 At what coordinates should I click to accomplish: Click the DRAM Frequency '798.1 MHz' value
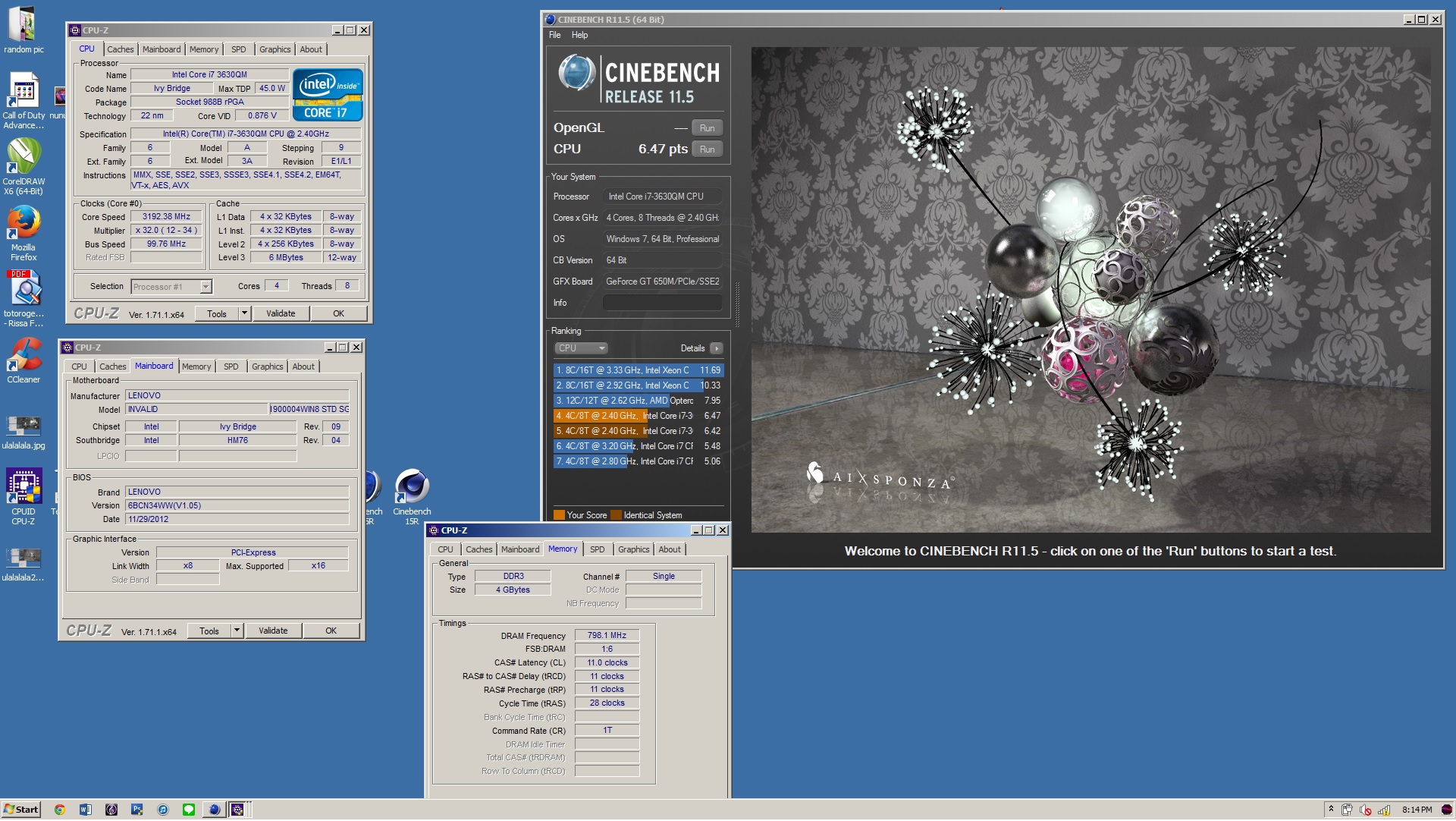coord(607,636)
